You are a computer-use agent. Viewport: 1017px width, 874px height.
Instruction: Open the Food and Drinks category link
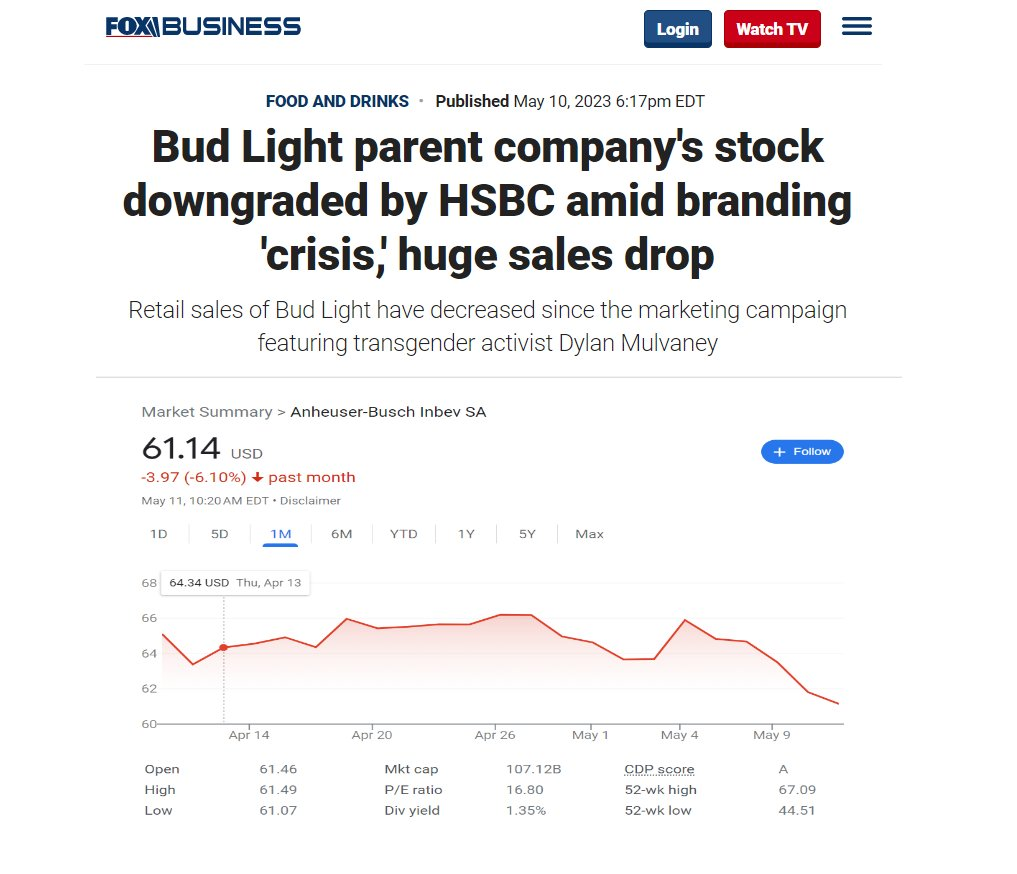coord(337,101)
